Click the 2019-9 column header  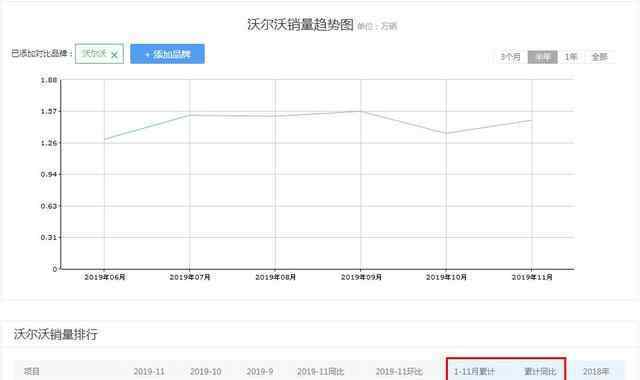[260, 371]
